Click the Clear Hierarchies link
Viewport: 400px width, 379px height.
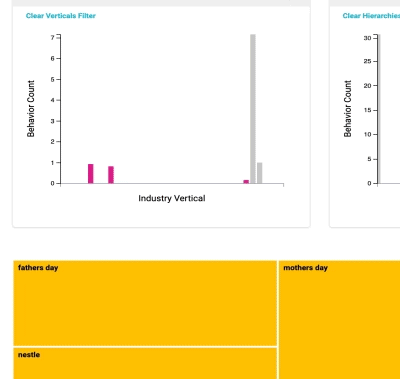click(x=371, y=16)
